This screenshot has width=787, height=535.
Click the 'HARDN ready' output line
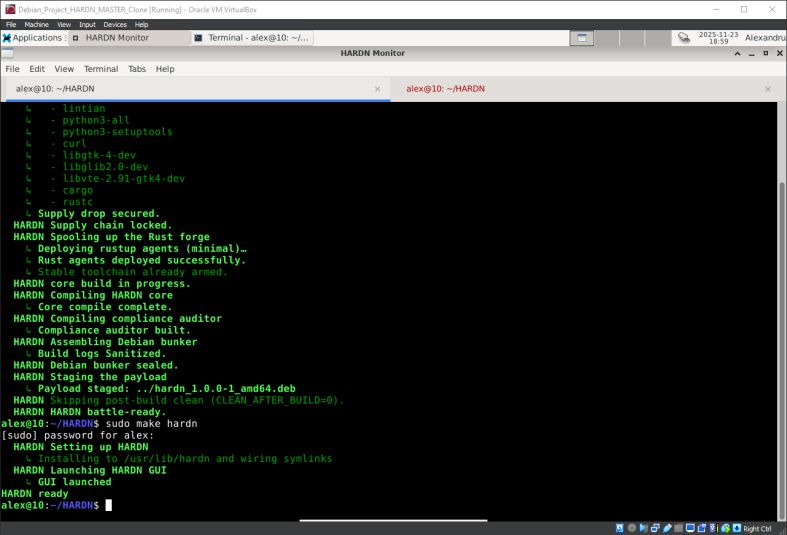[x=35, y=493]
